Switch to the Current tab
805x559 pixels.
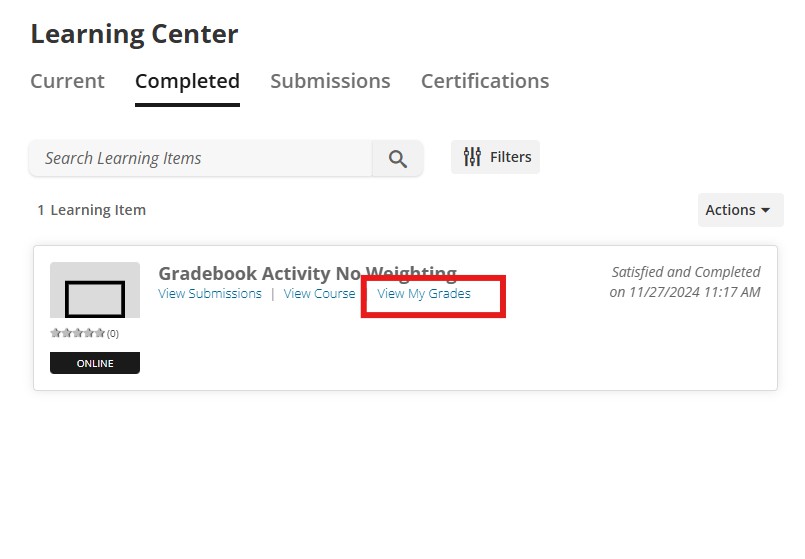pyautogui.click(x=67, y=81)
